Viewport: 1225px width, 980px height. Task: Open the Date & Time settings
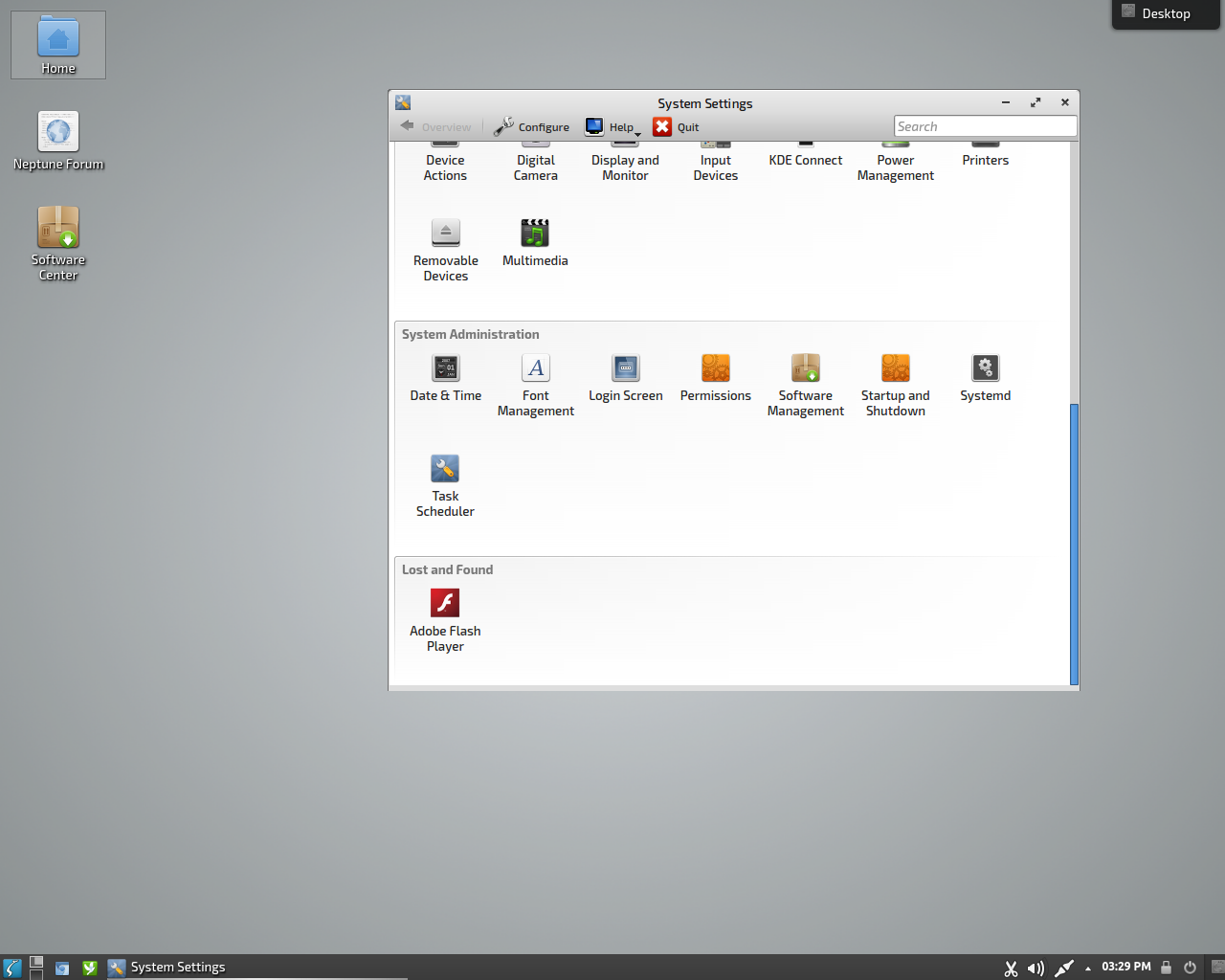[x=445, y=378]
